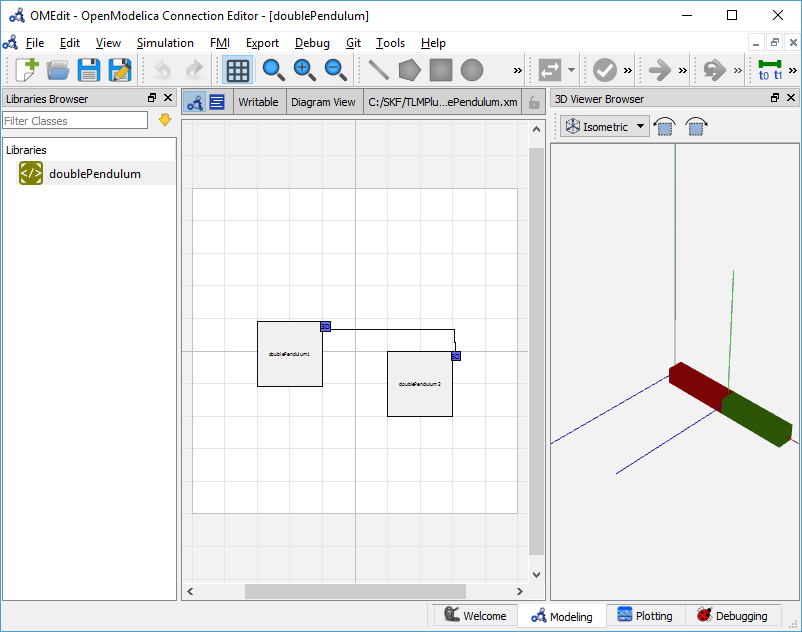Open the Check Model toolbar icon
Screen dimensions: 802x632
[606, 70]
